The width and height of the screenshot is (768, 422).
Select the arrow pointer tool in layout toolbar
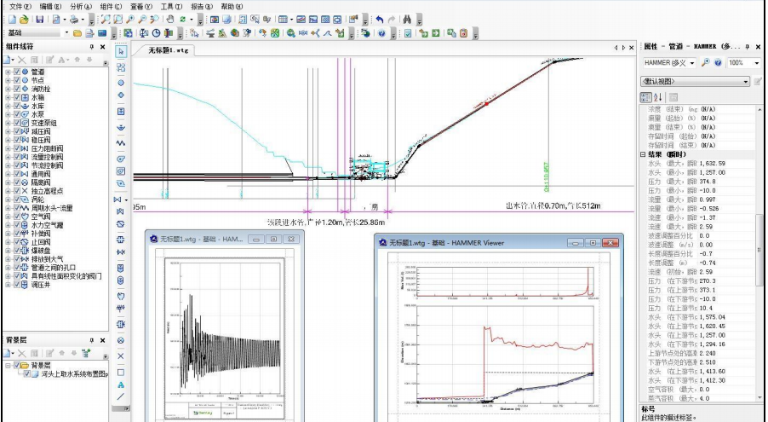(121, 51)
